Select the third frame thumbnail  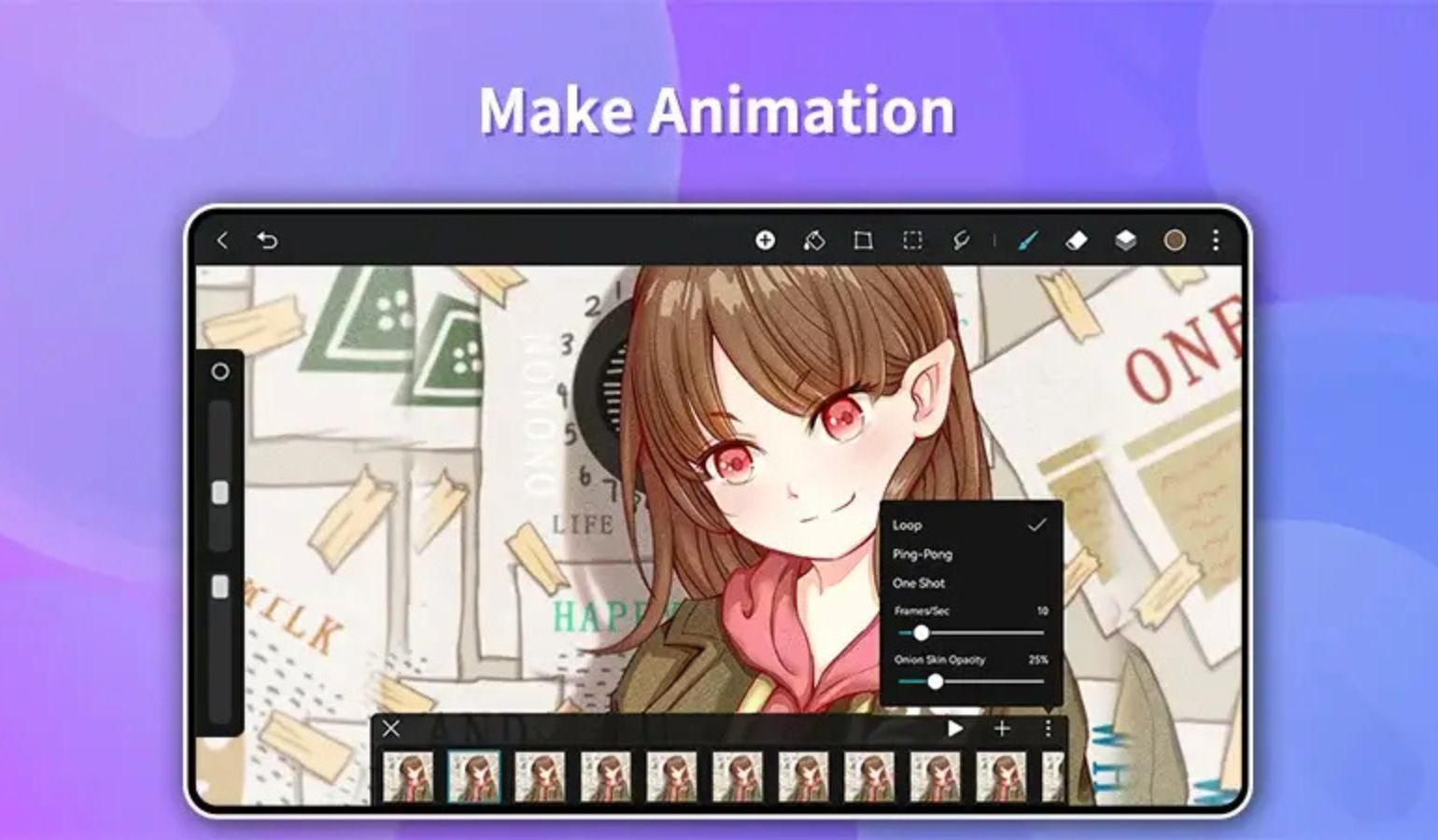click(x=540, y=777)
